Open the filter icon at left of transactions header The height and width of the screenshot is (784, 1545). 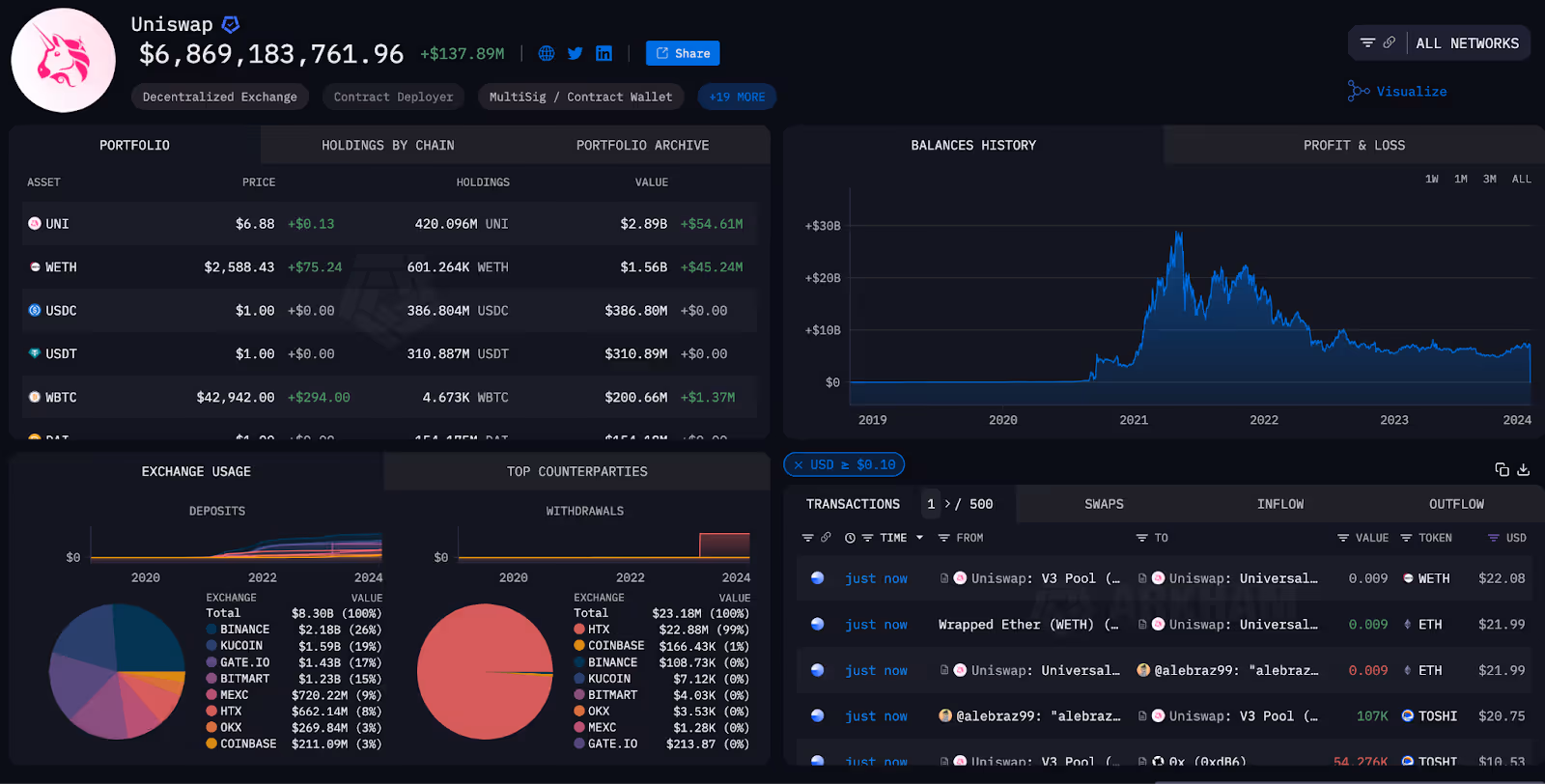(x=807, y=538)
